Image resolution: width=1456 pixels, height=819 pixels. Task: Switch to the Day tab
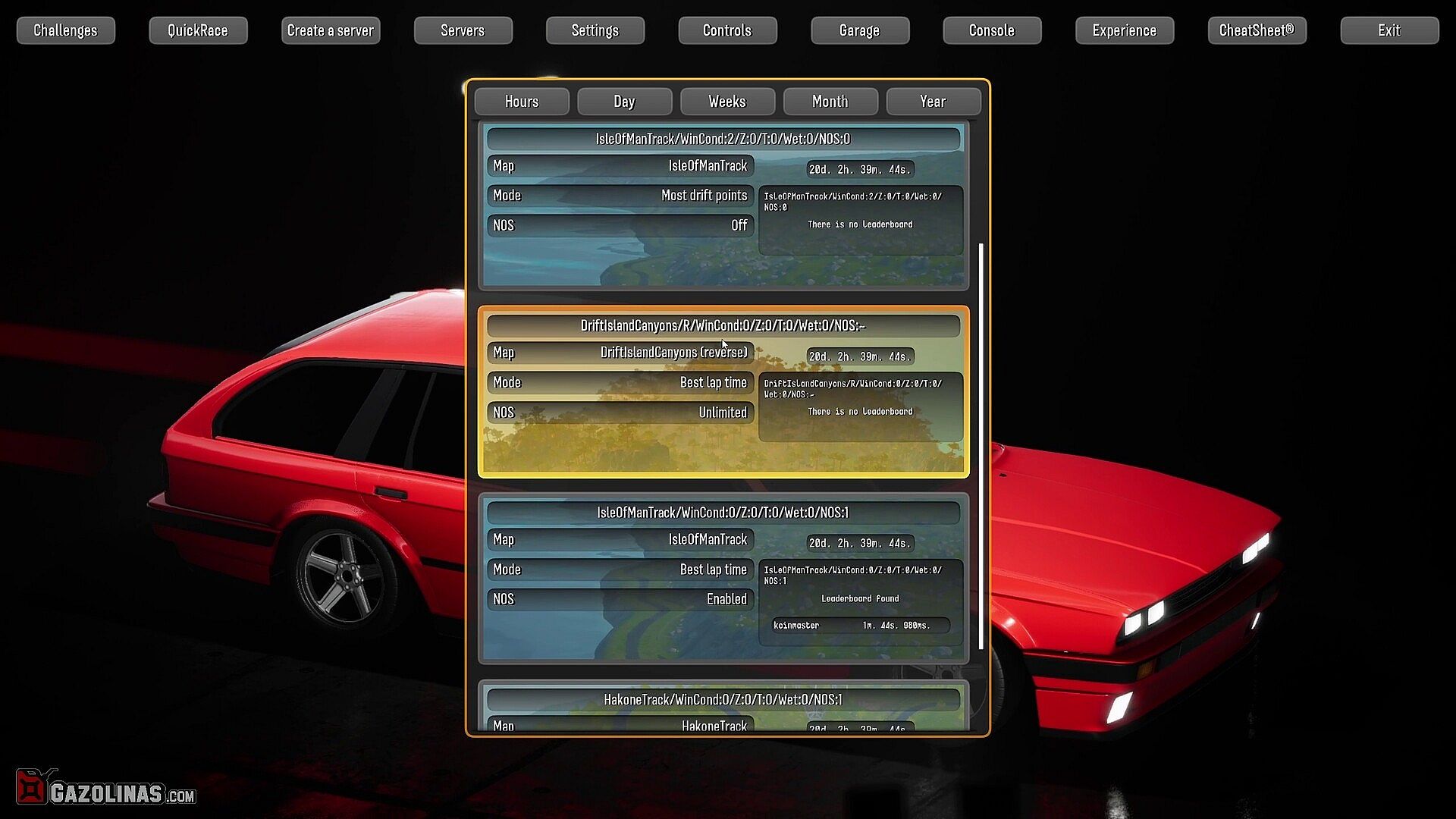tap(624, 102)
